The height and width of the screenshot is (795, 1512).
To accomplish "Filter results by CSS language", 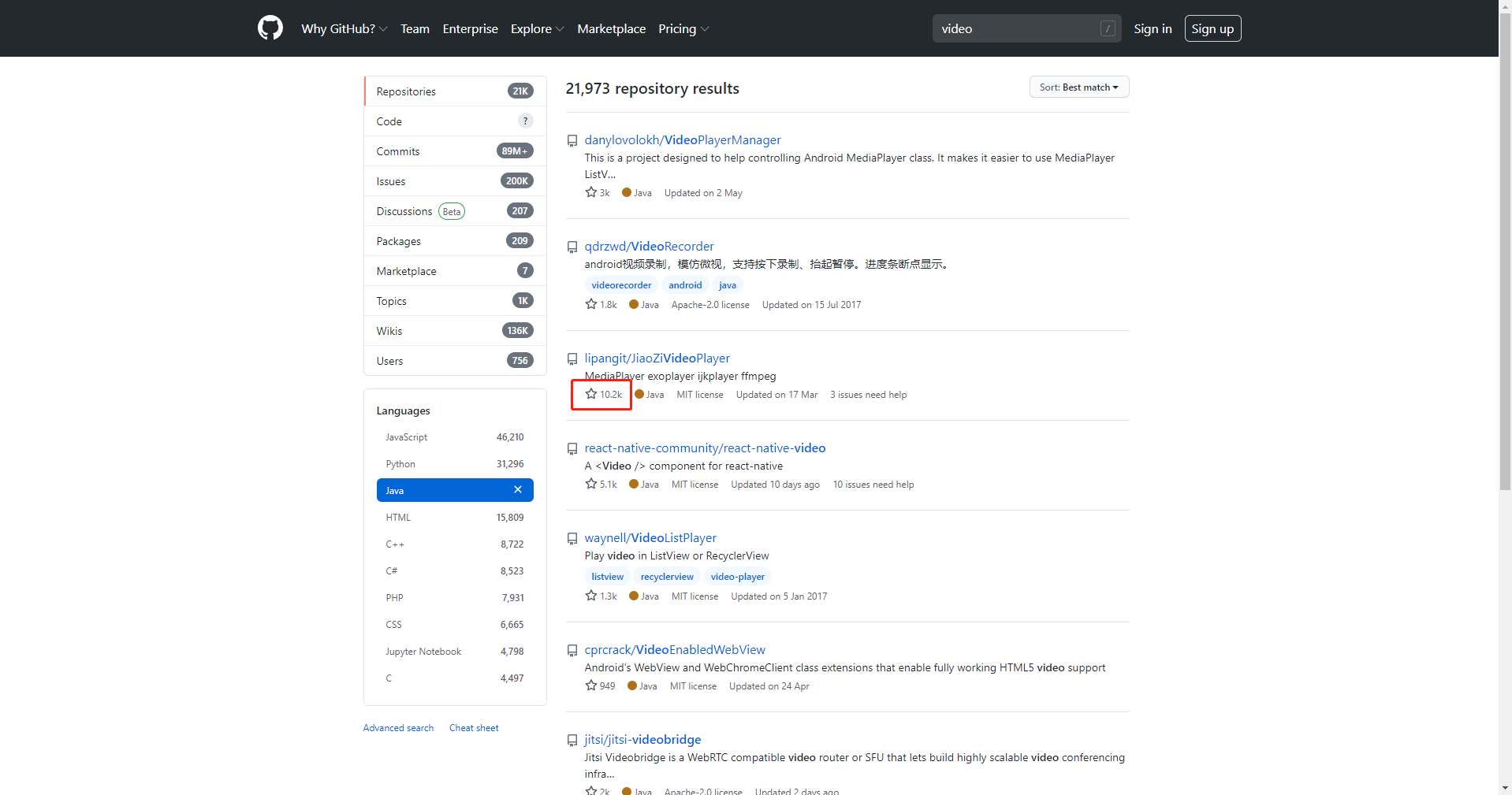I will 455,625.
